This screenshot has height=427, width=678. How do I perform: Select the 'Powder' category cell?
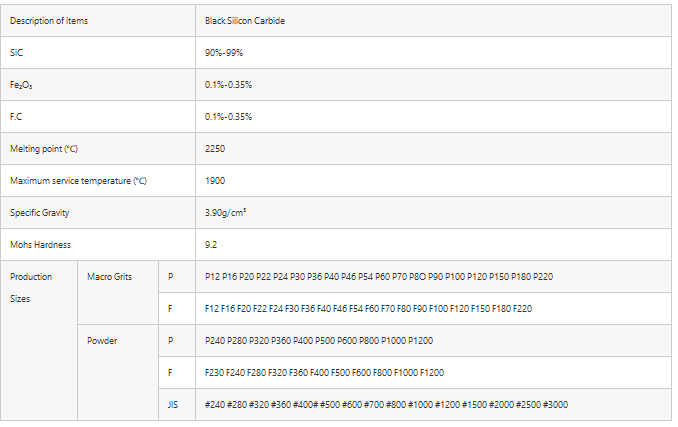coord(102,340)
